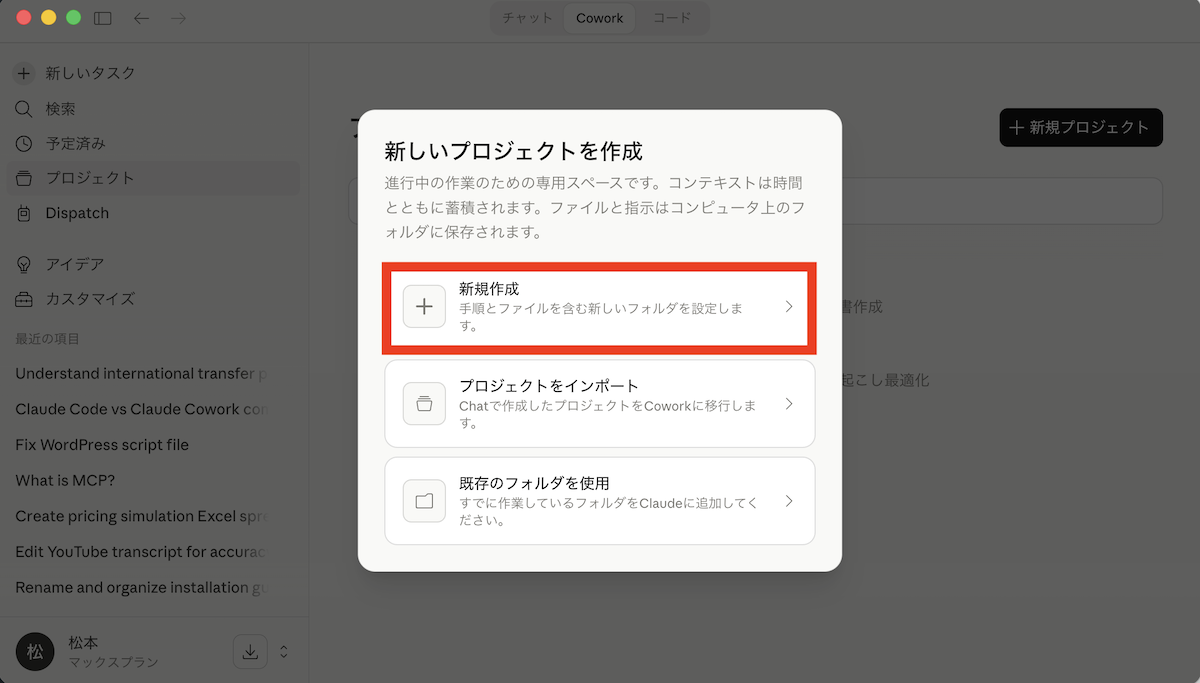The image size is (1200, 683).
Task: Click the 松 profile avatar
Action: 35,651
